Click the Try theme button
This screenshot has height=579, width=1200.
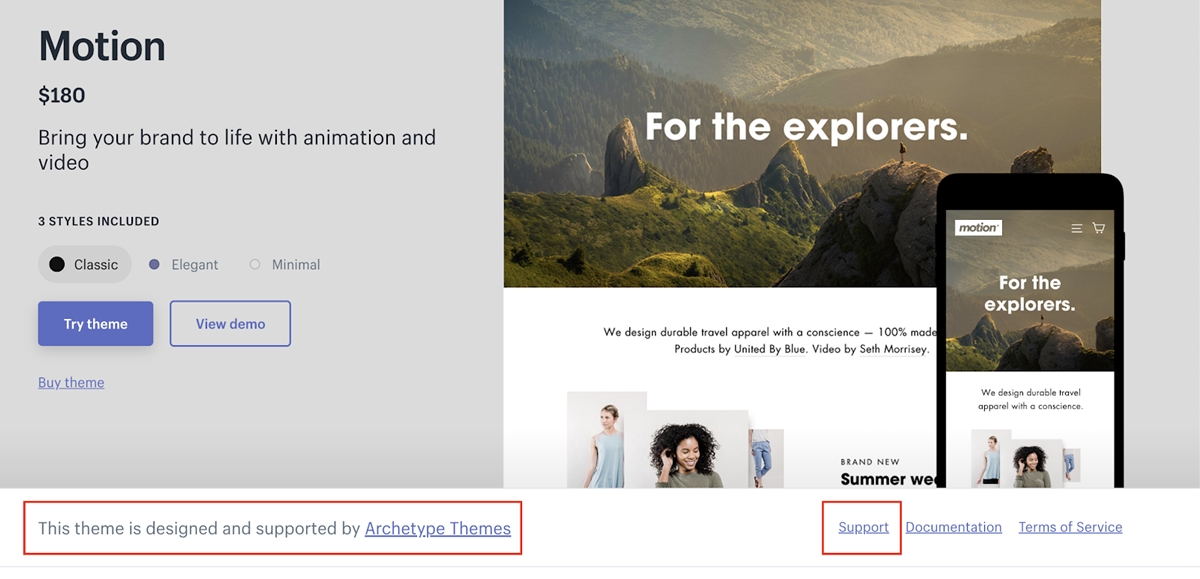96,324
